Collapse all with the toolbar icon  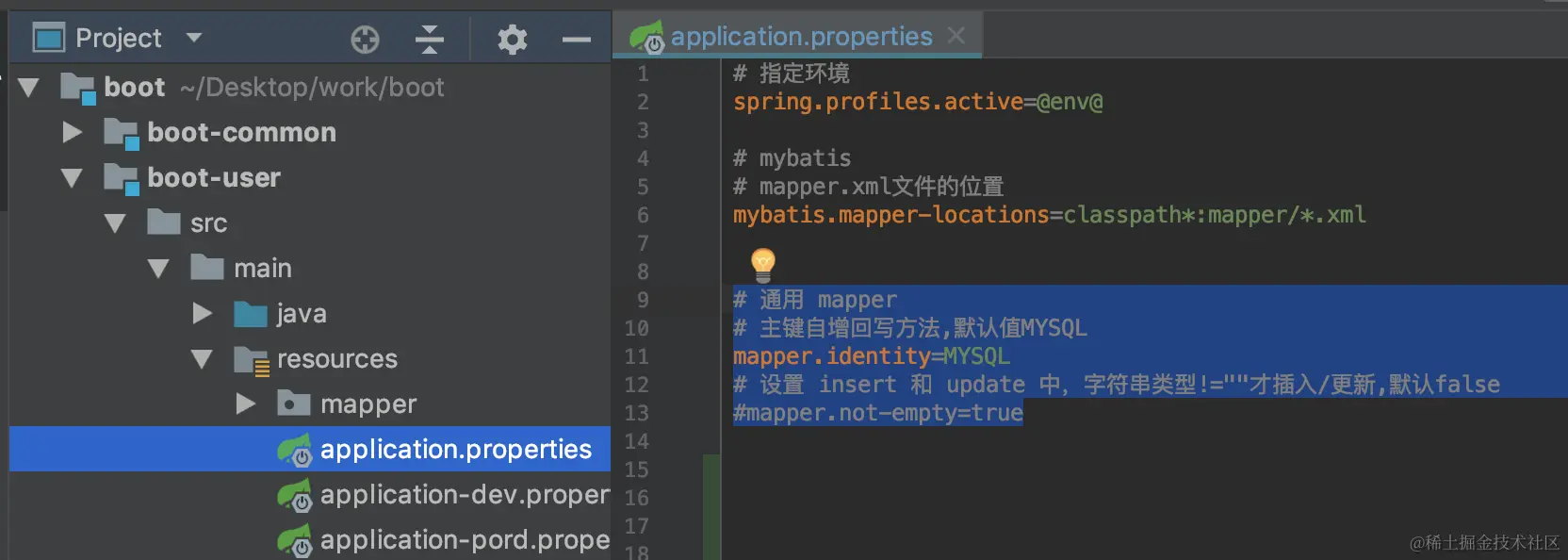(430, 39)
